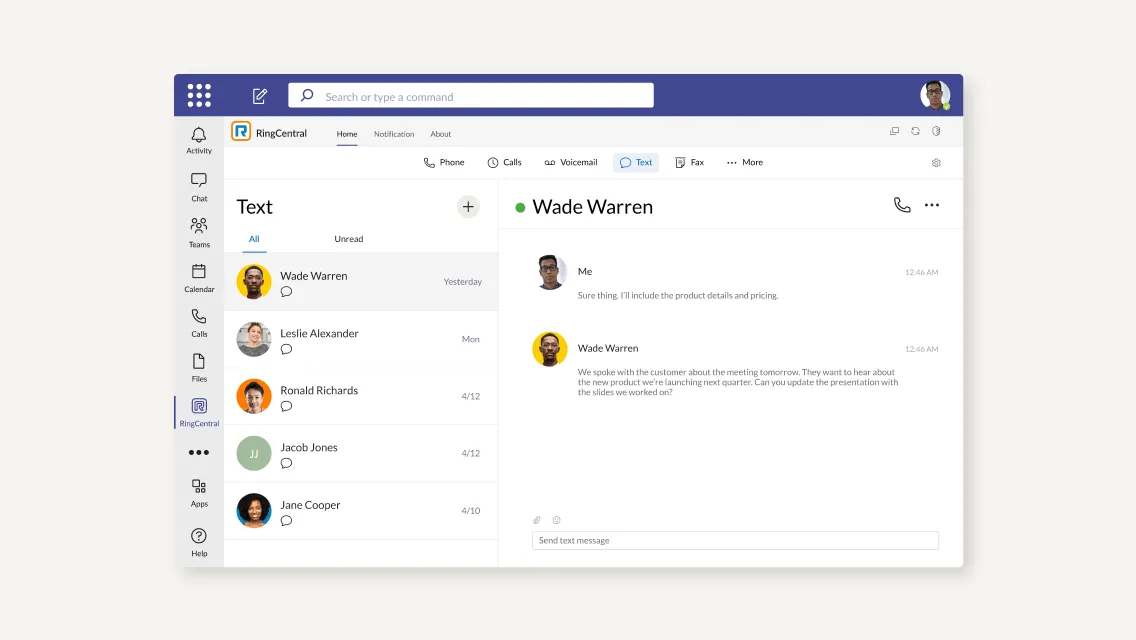The width and height of the screenshot is (1136, 640).
Task: Open the Notification tab
Action: point(394,134)
